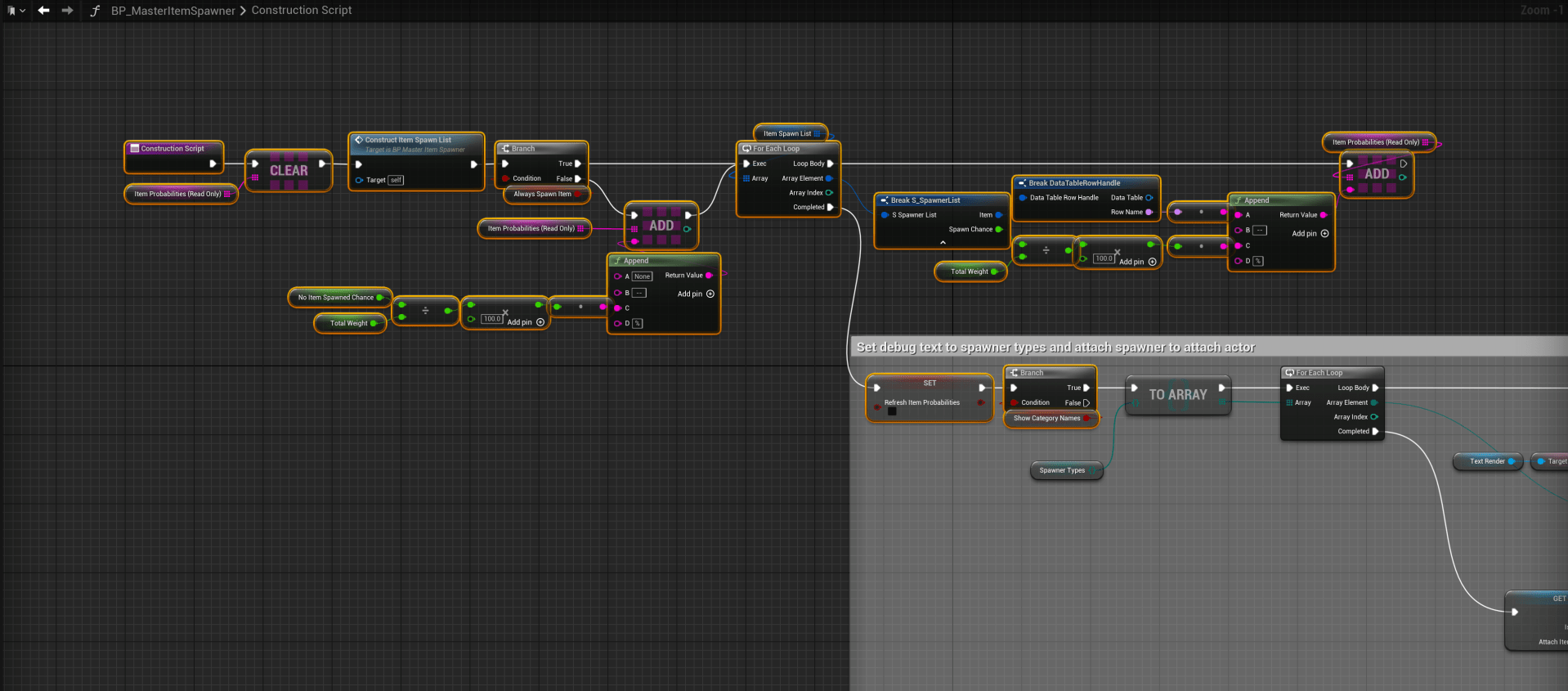Click the Spawn Chance output pin

(x=998, y=230)
